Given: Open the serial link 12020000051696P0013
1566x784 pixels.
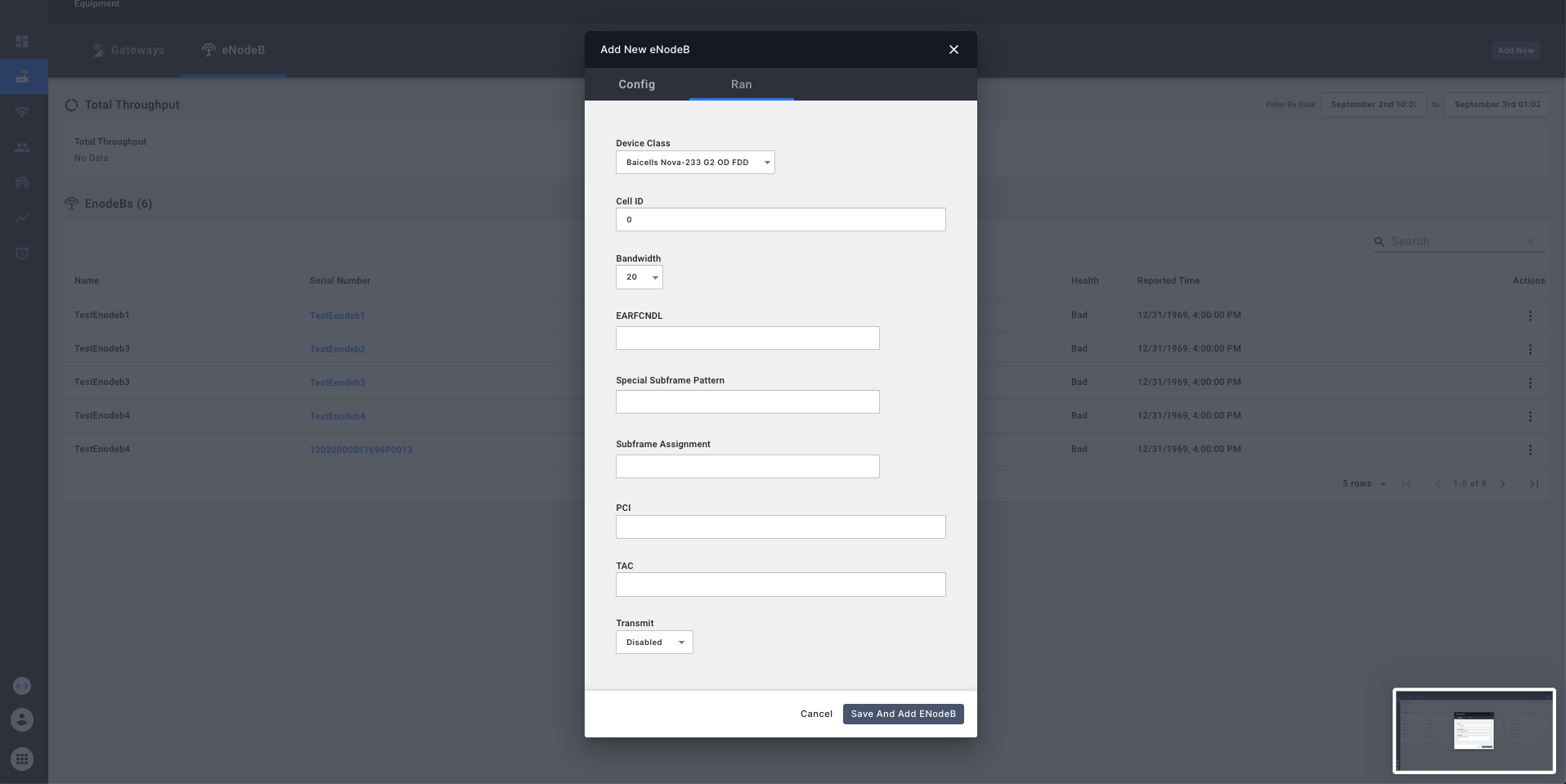Looking at the screenshot, I should tap(361, 450).
